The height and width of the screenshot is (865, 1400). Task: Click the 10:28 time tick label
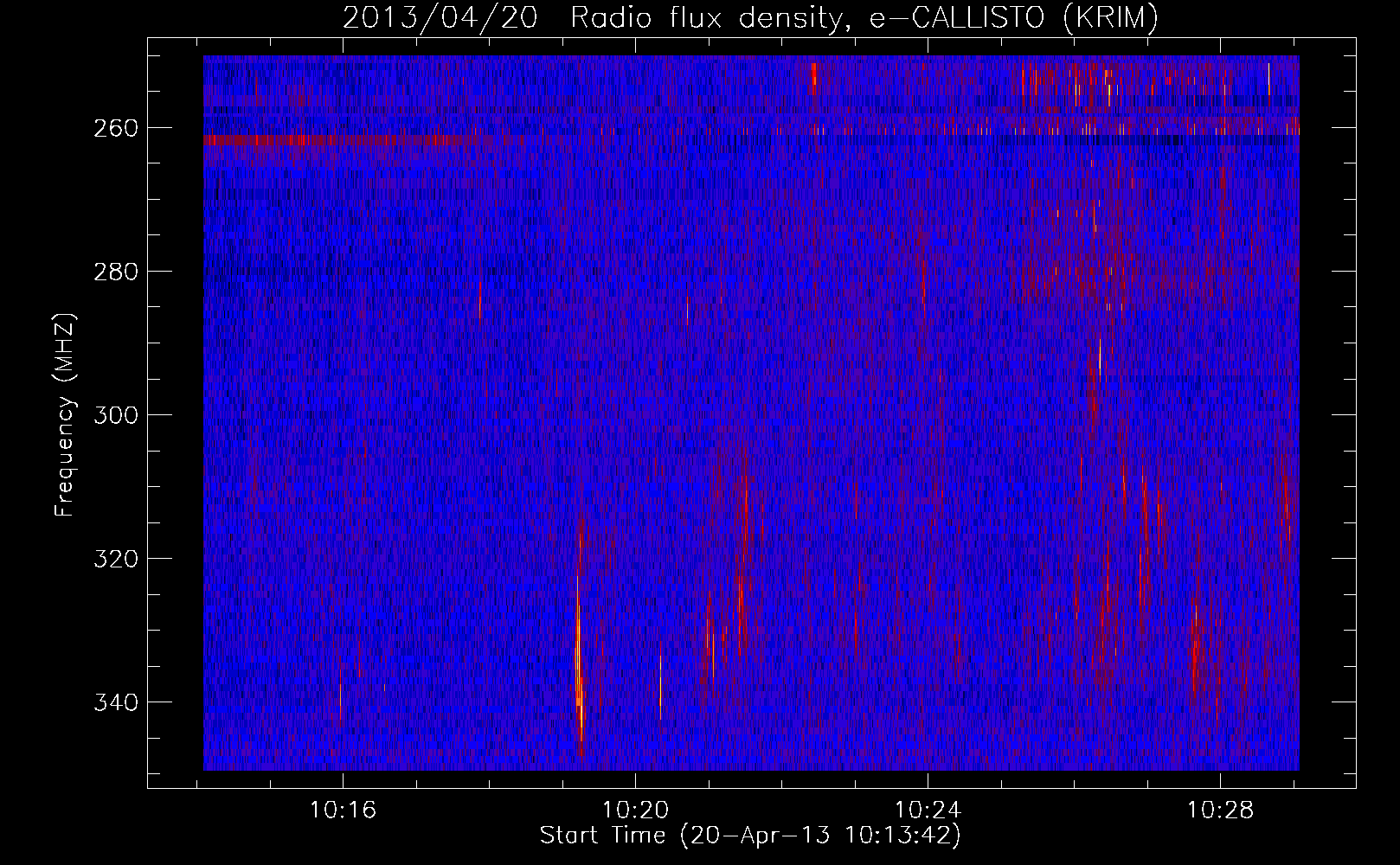[1221, 811]
